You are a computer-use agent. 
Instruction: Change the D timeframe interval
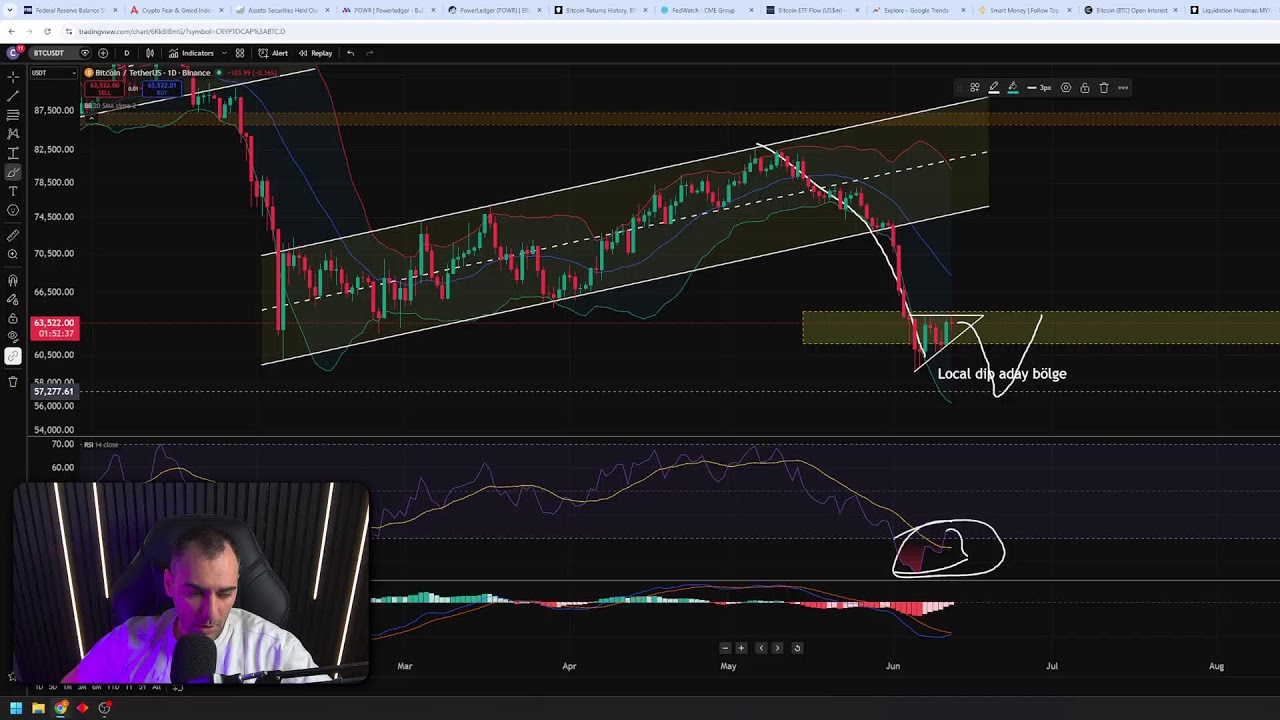click(x=126, y=53)
